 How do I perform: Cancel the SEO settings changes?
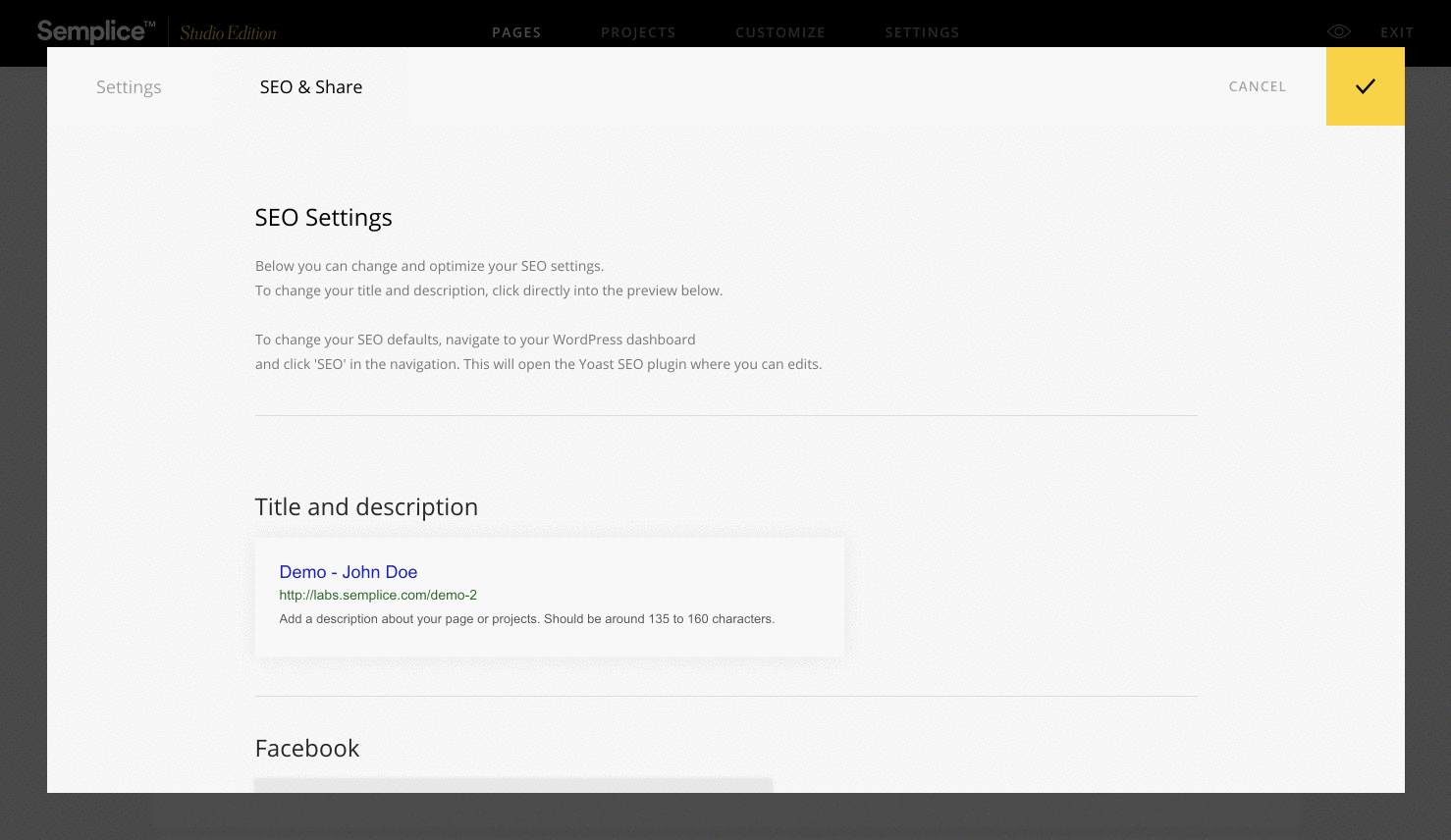click(x=1257, y=86)
